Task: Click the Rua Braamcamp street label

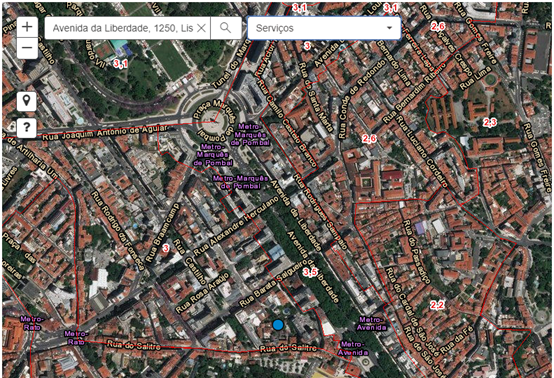Action: click(163, 233)
